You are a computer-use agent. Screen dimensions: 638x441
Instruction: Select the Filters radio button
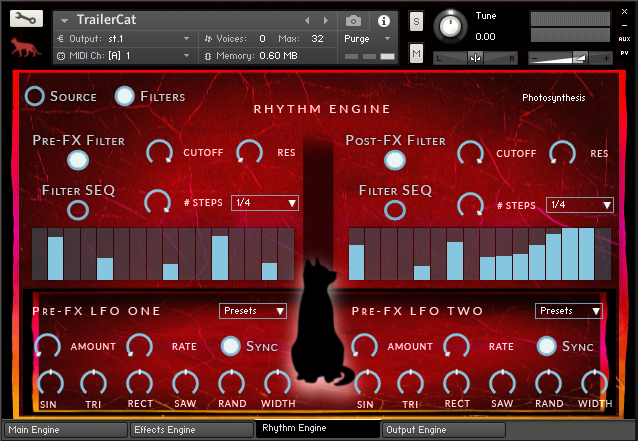click(125, 96)
